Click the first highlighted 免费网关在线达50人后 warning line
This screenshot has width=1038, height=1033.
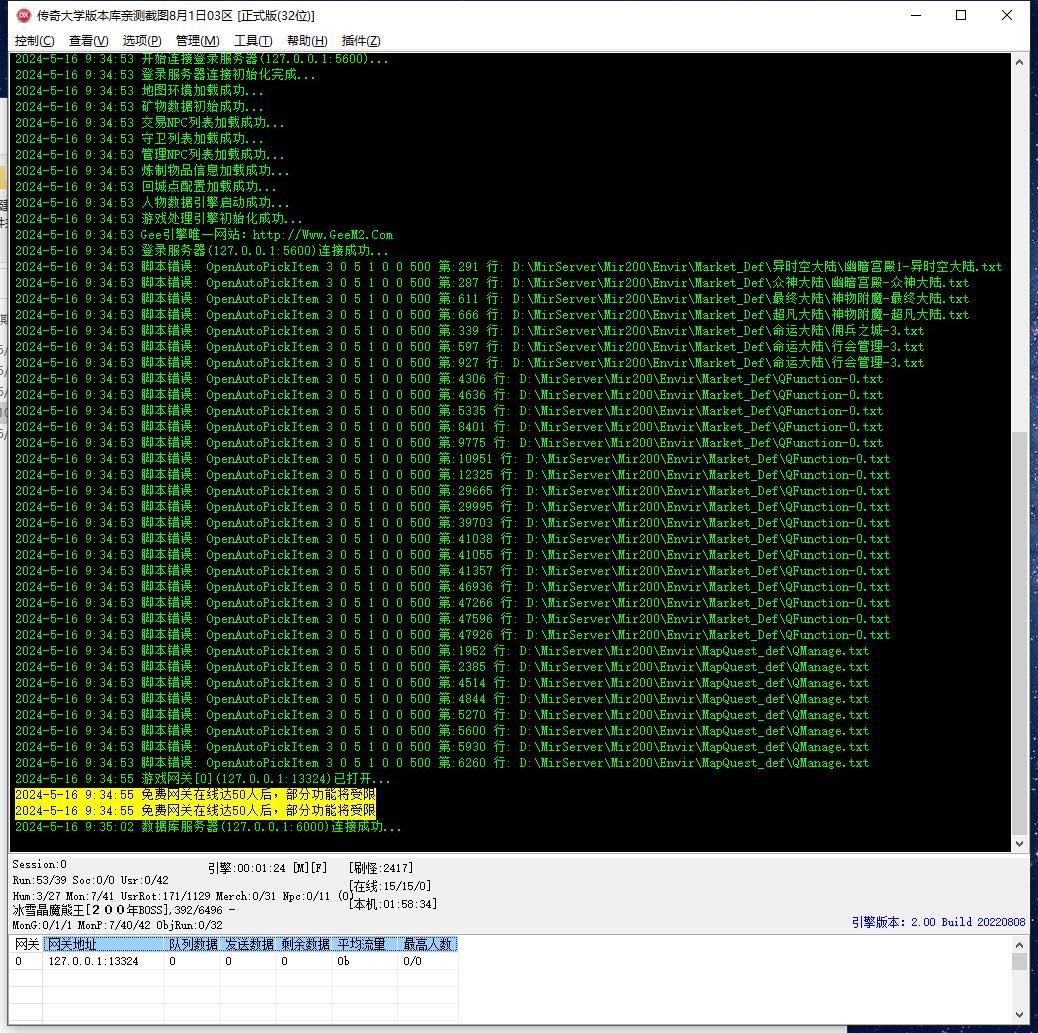click(195, 795)
